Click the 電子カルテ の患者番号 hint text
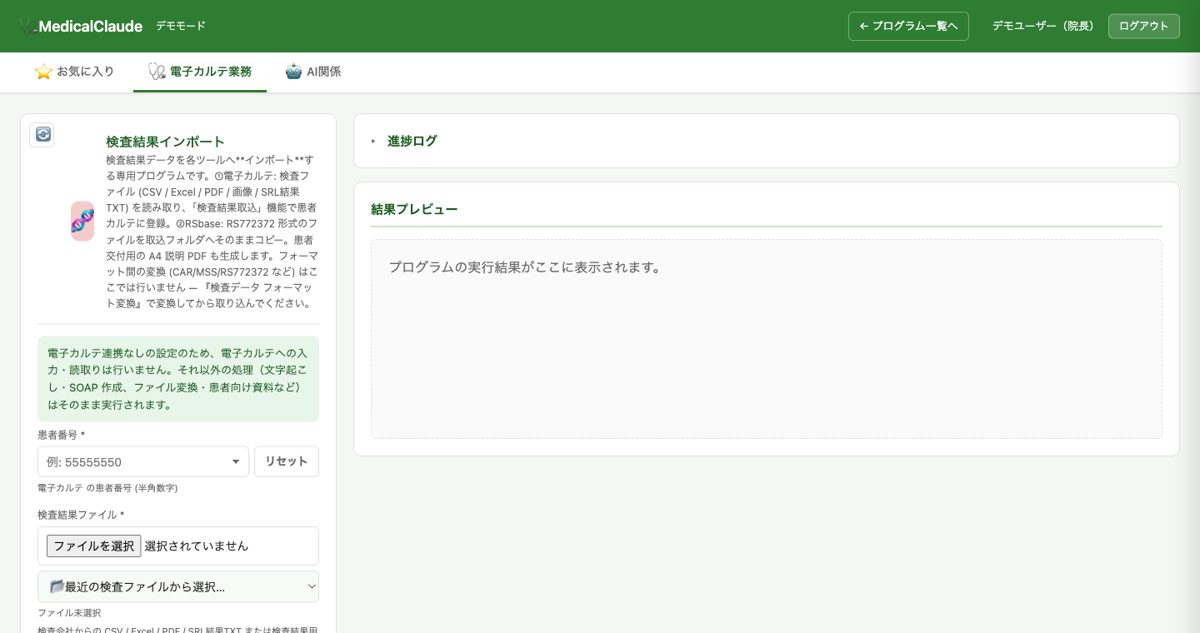The height and width of the screenshot is (633, 1200). click(x=107, y=488)
